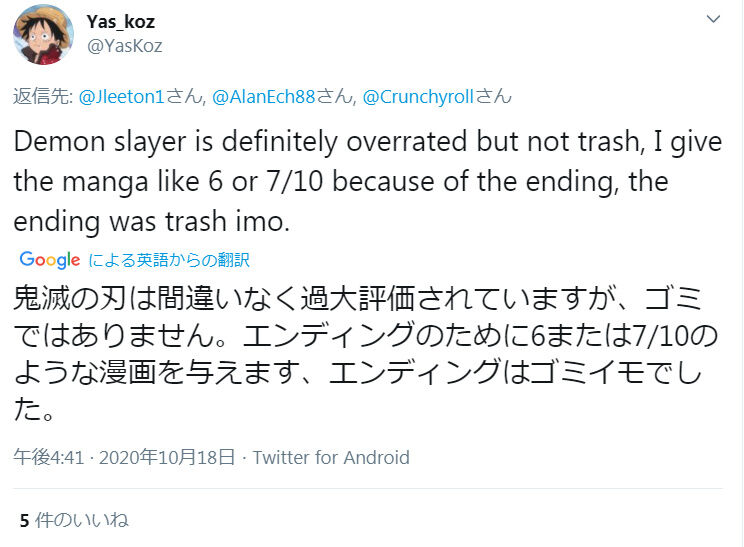Open the @YasKoz handle link
Screen dimensions: 744x547
point(125,46)
